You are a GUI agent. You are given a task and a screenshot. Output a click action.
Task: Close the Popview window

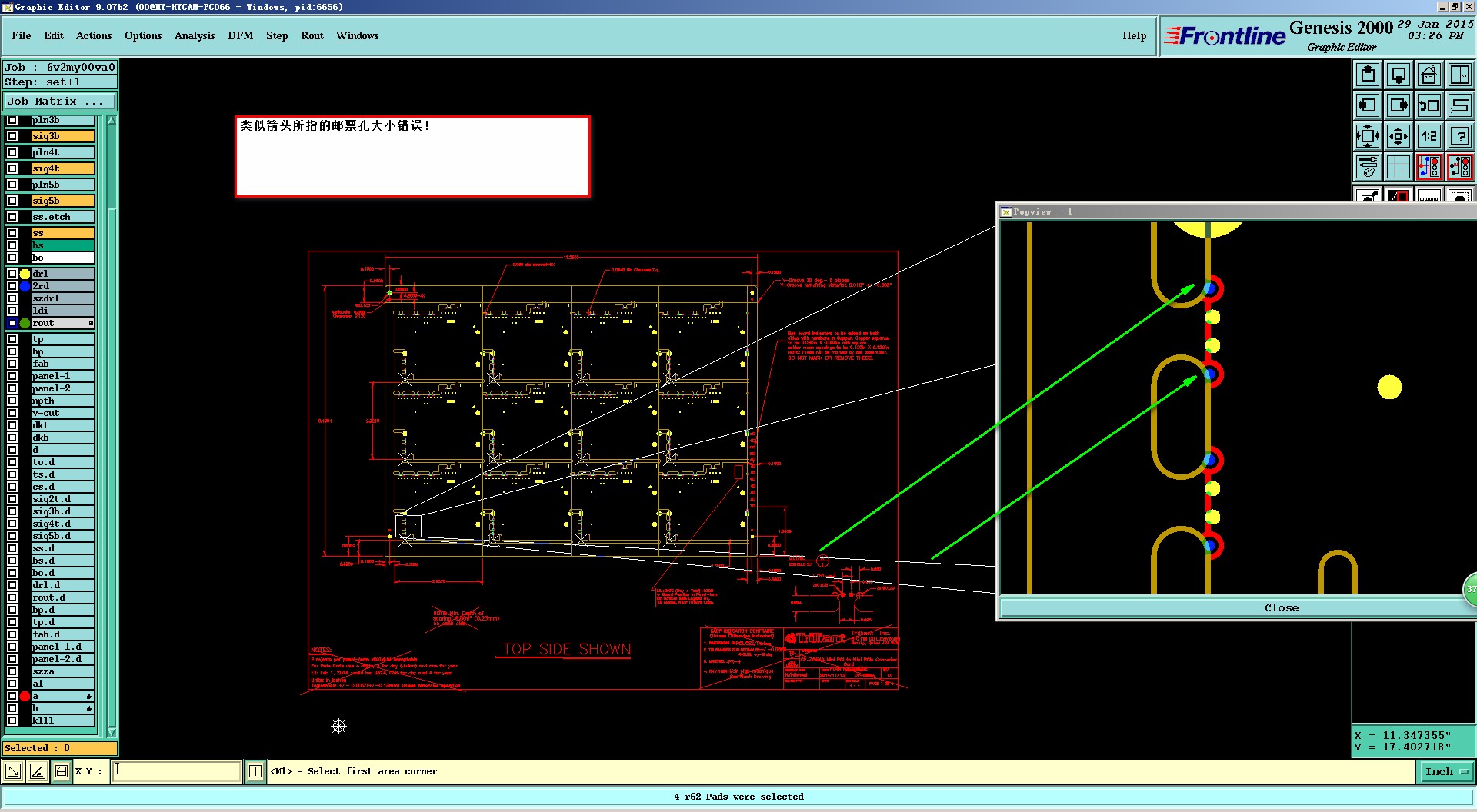[x=1281, y=607]
